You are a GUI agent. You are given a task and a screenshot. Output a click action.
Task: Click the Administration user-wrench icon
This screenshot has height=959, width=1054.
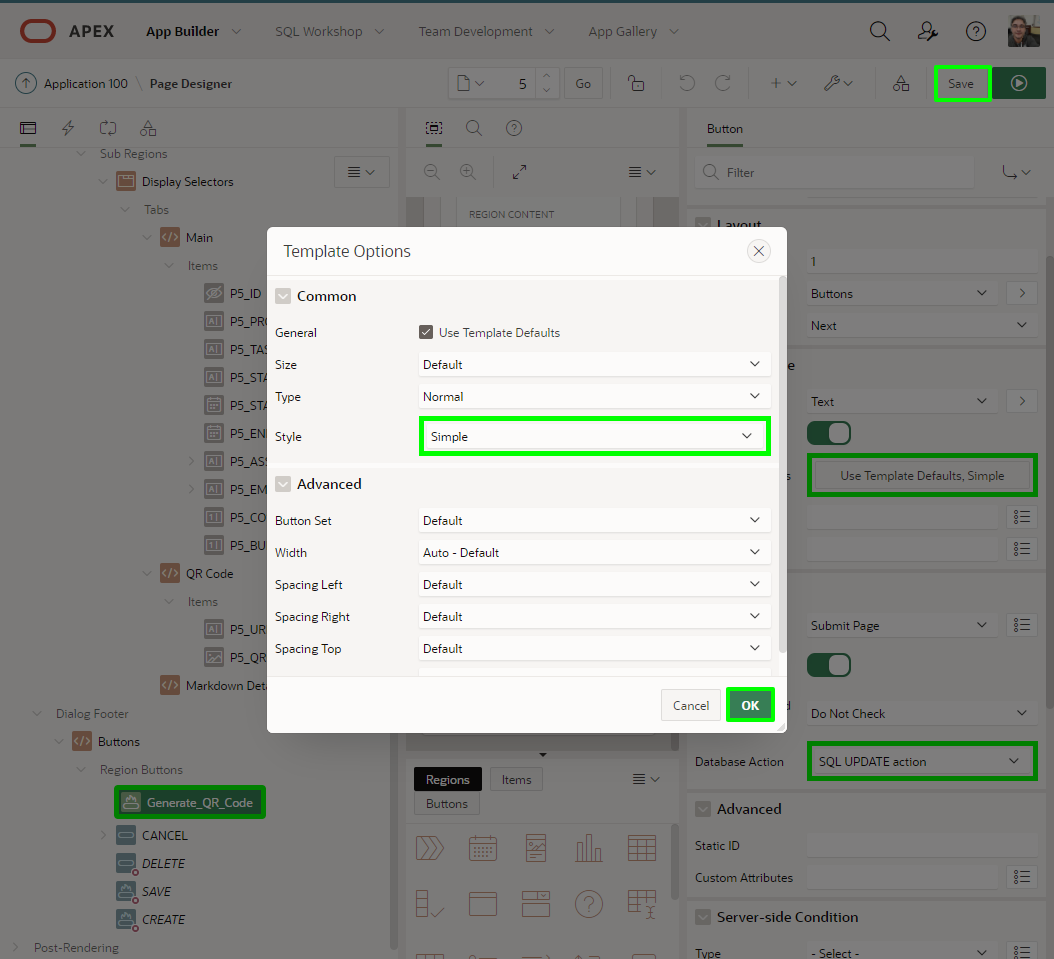(x=927, y=31)
